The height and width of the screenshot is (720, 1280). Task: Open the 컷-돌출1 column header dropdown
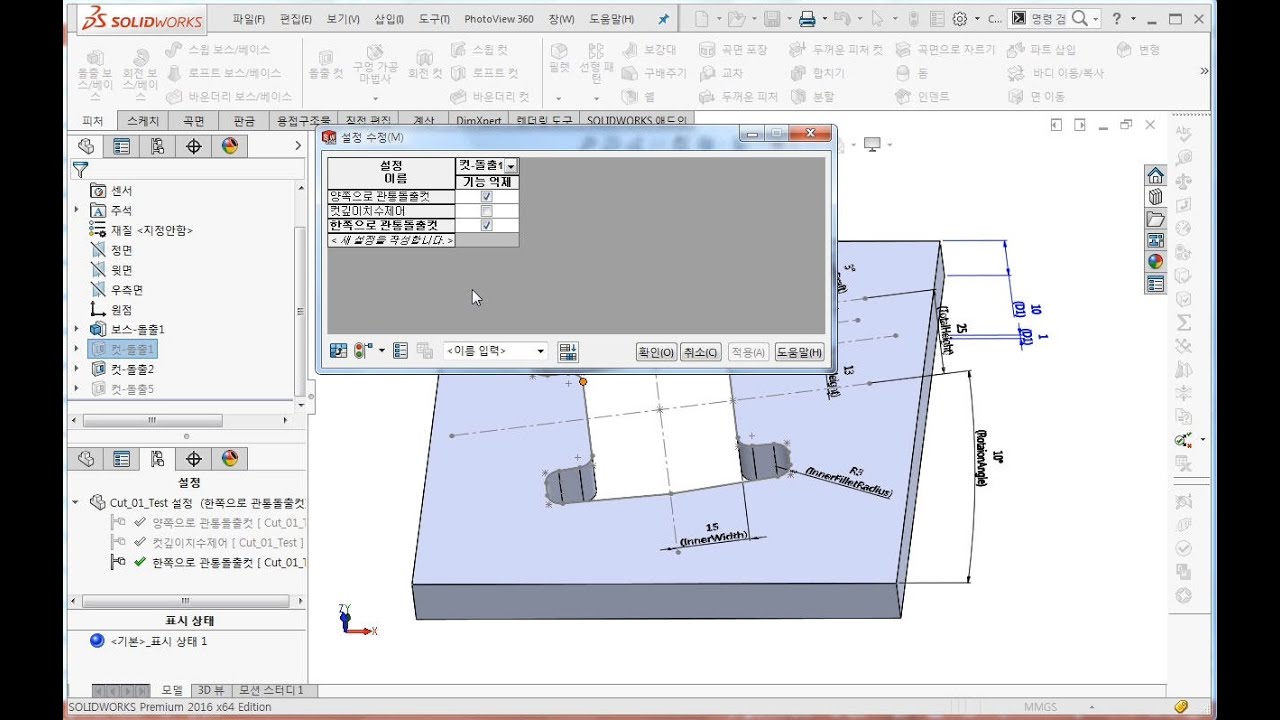point(511,166)
